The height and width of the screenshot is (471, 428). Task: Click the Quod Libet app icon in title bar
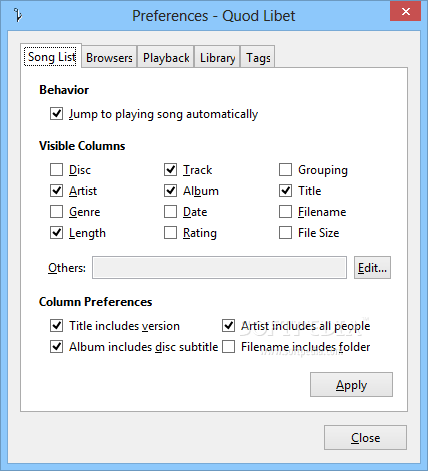coord(18,15)
